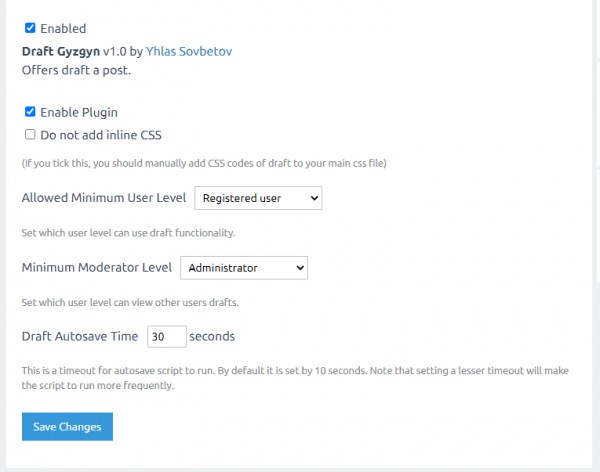Toggle the Enable Plugin checkbox

coord(30,112)
